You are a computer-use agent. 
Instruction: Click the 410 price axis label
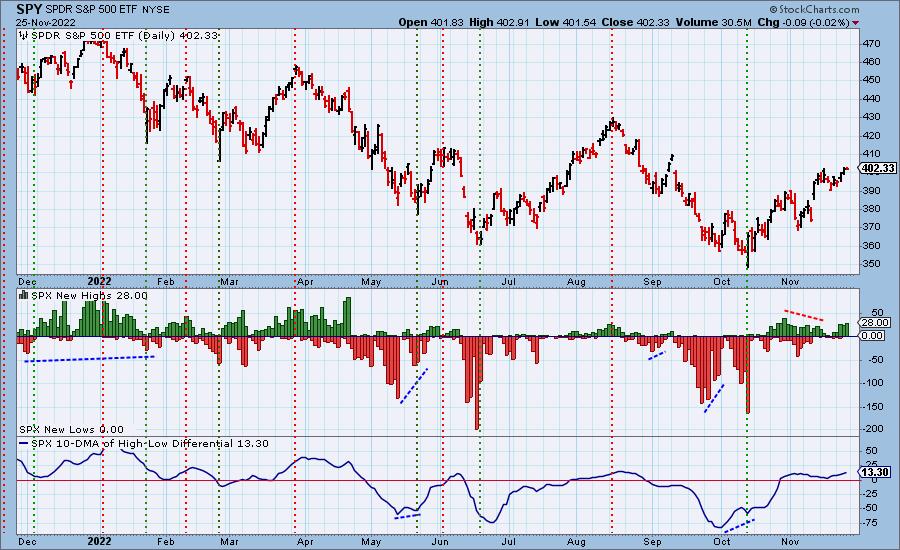coord(871,153)
